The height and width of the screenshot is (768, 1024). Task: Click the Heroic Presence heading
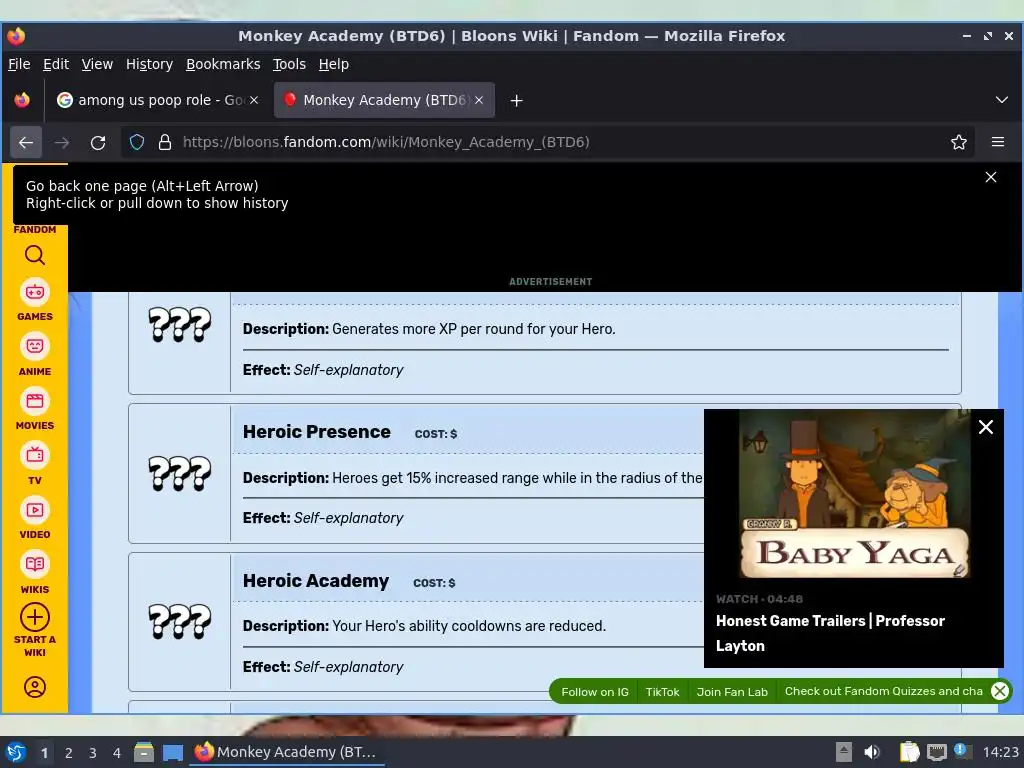pyautogui.click(x=316, y=432)
